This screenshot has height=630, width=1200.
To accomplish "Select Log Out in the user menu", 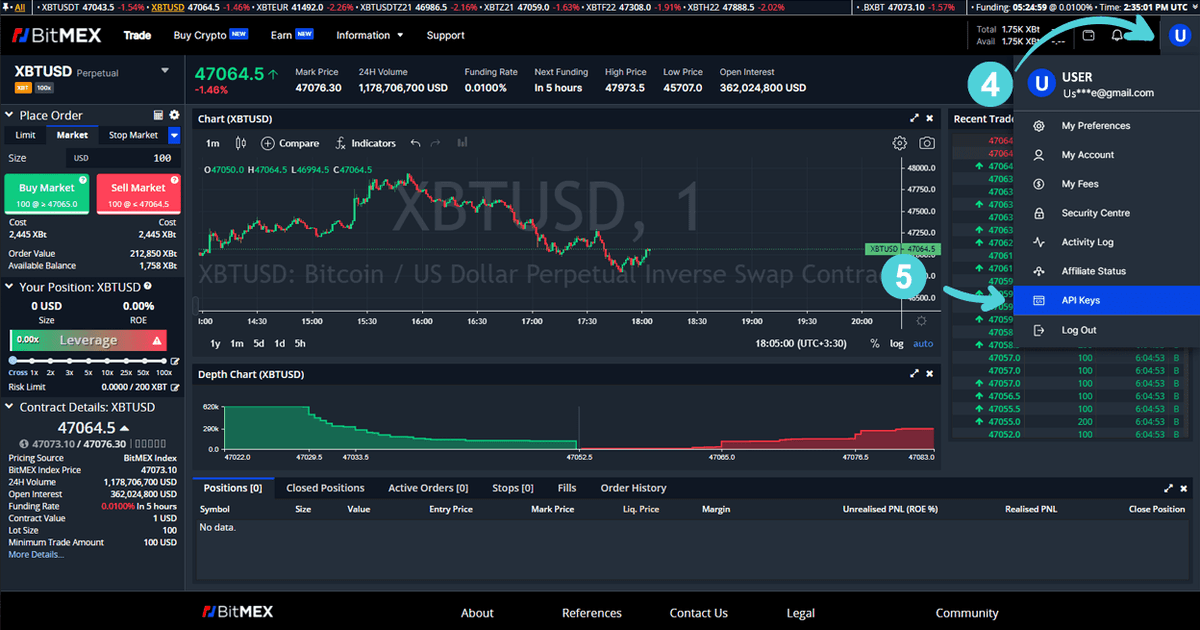I will pyautogui.click(x=1107, y=330).
